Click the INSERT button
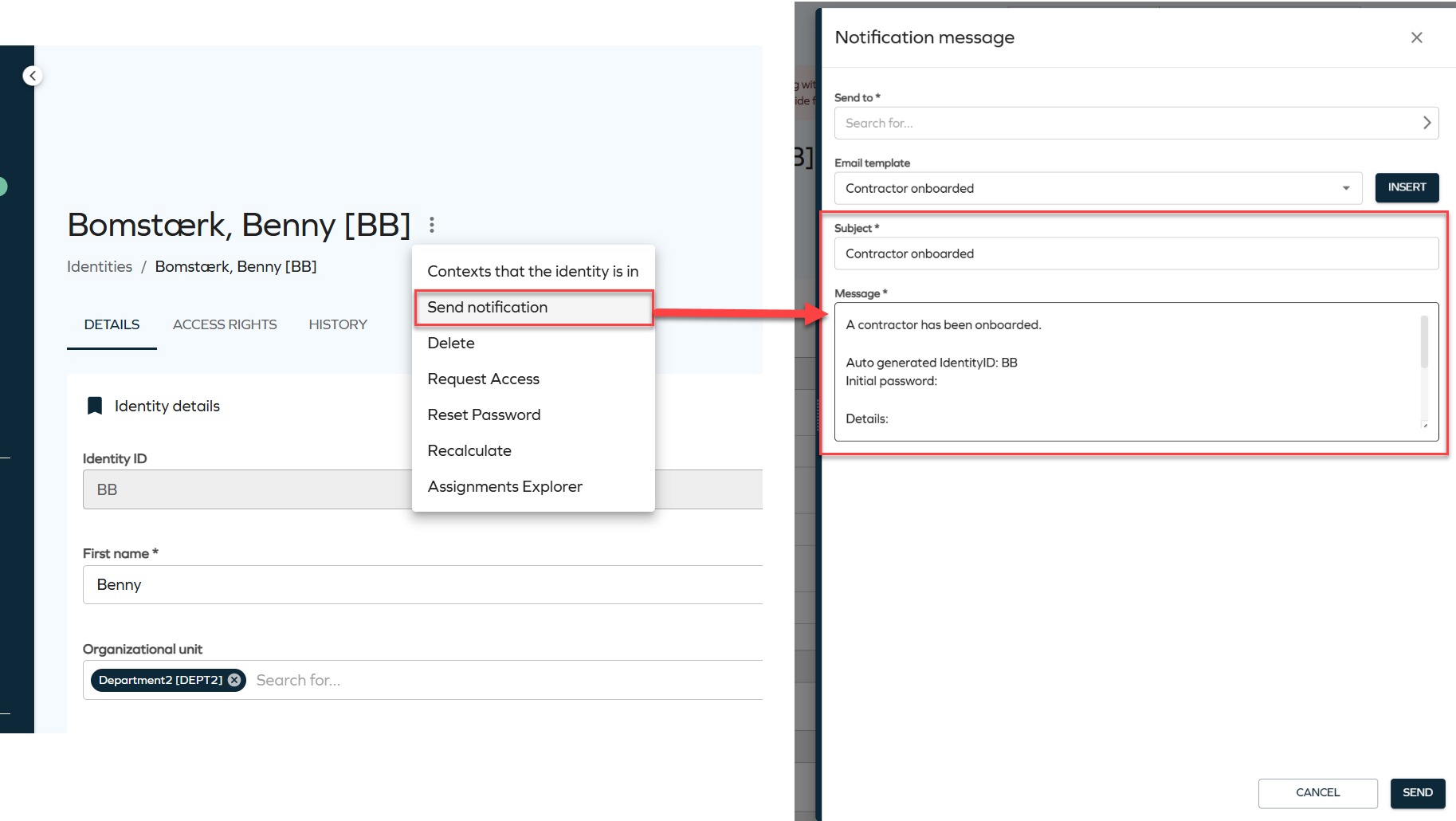The image size is (1456, 821). click(x=1407, y=187)
